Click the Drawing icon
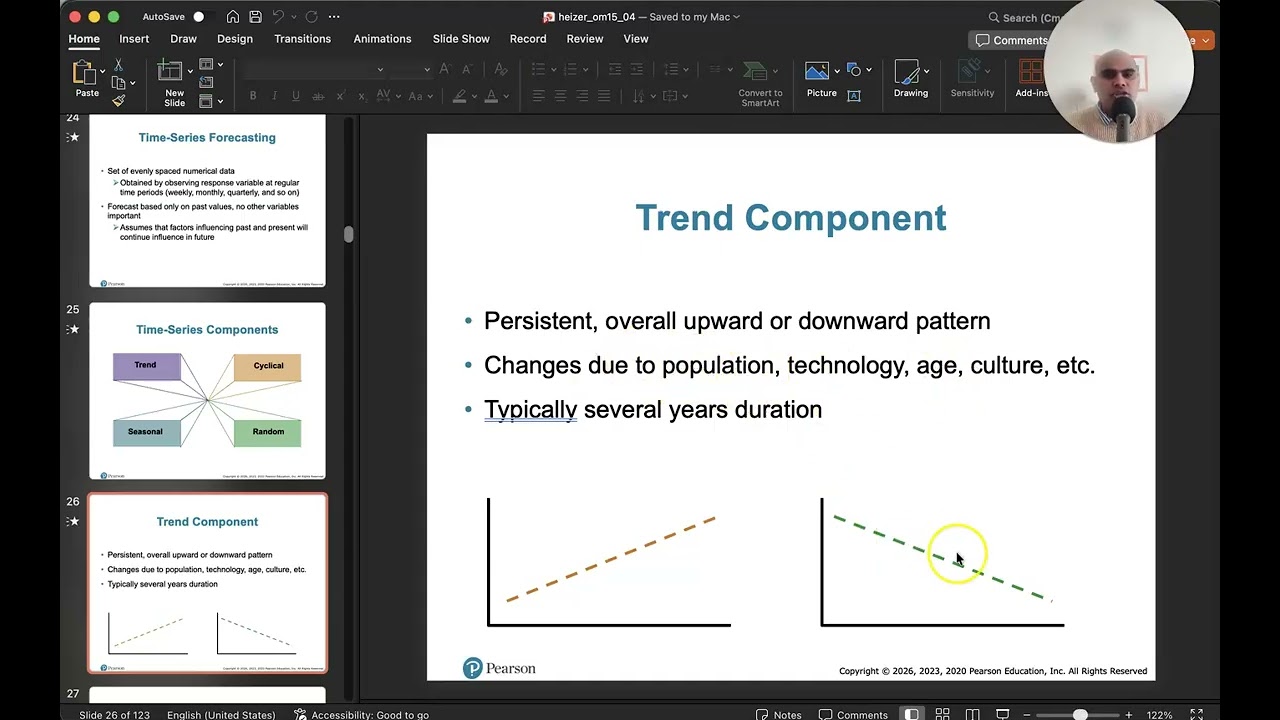The height and width of the screenshot is (720, 1280). coord(907,72)
